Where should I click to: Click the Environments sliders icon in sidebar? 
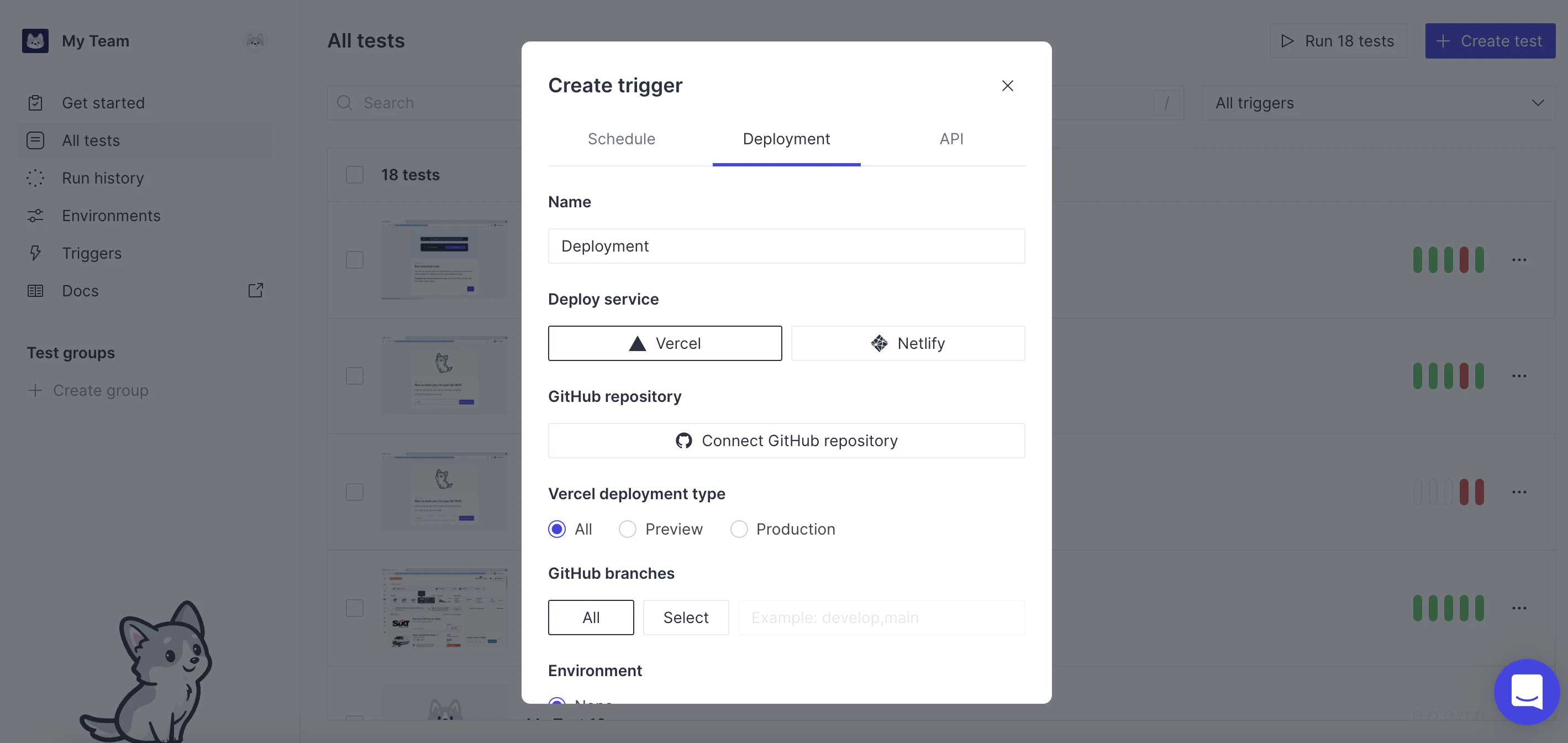[x=35, y=216]
